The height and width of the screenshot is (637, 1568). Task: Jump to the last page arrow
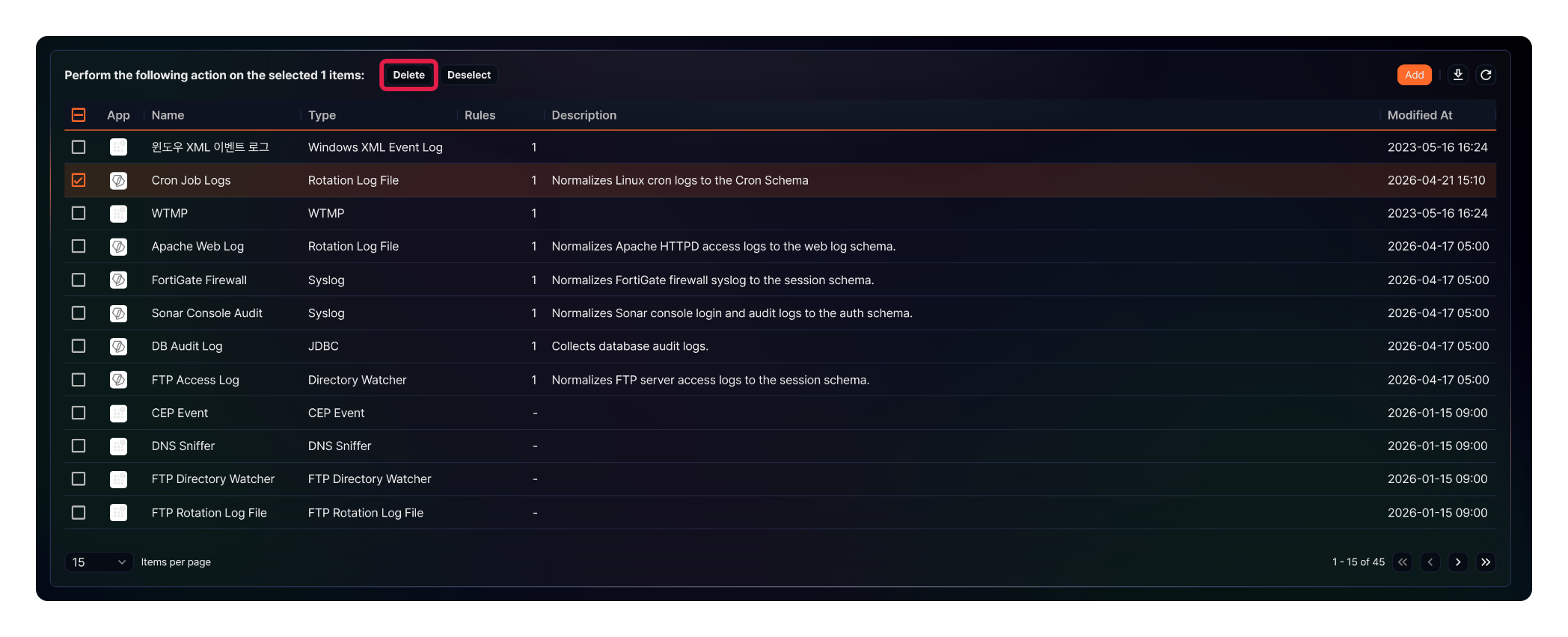click(x=1486, y=562)
